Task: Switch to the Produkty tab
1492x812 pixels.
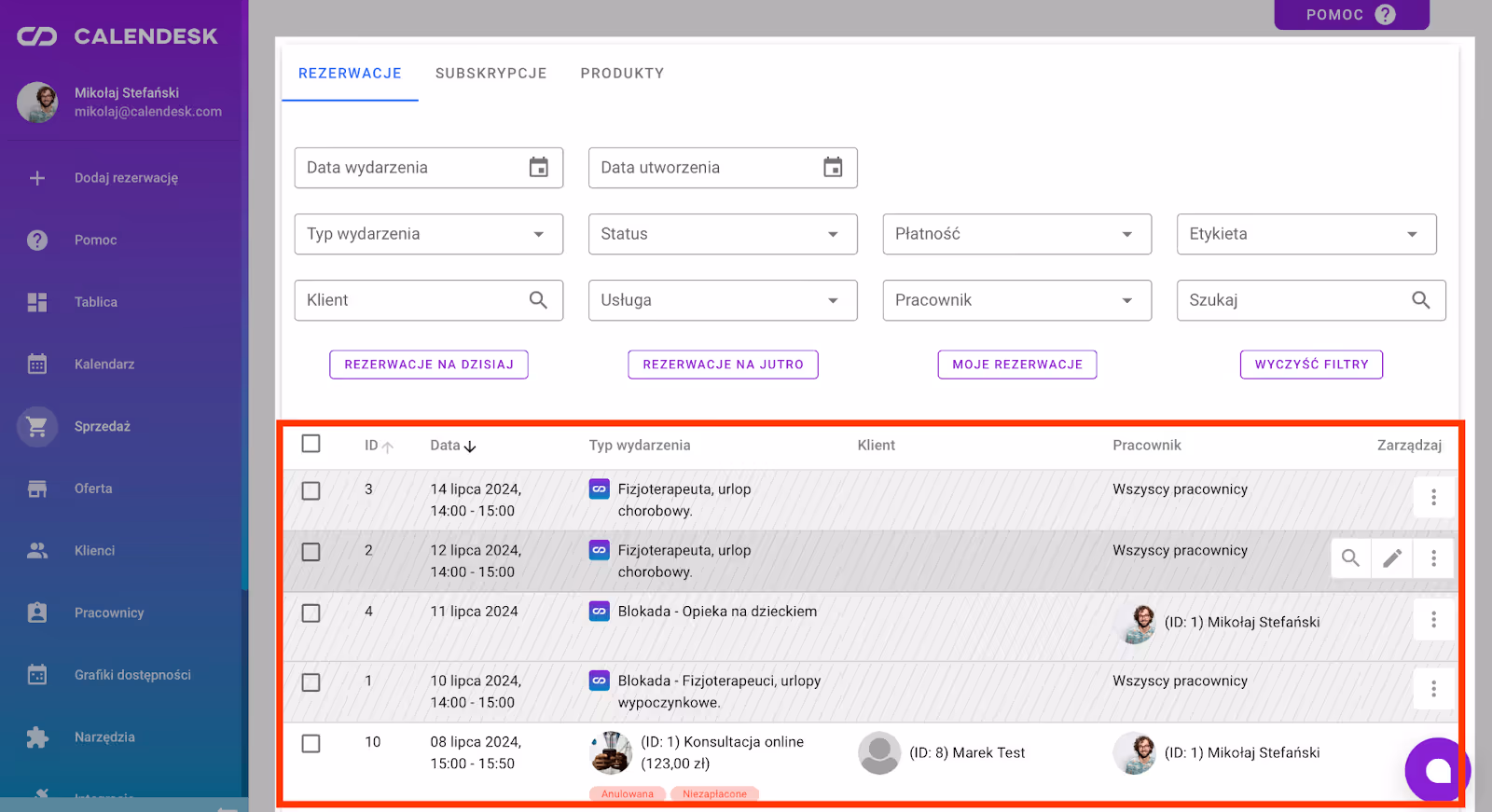Action: click(622, 74)
